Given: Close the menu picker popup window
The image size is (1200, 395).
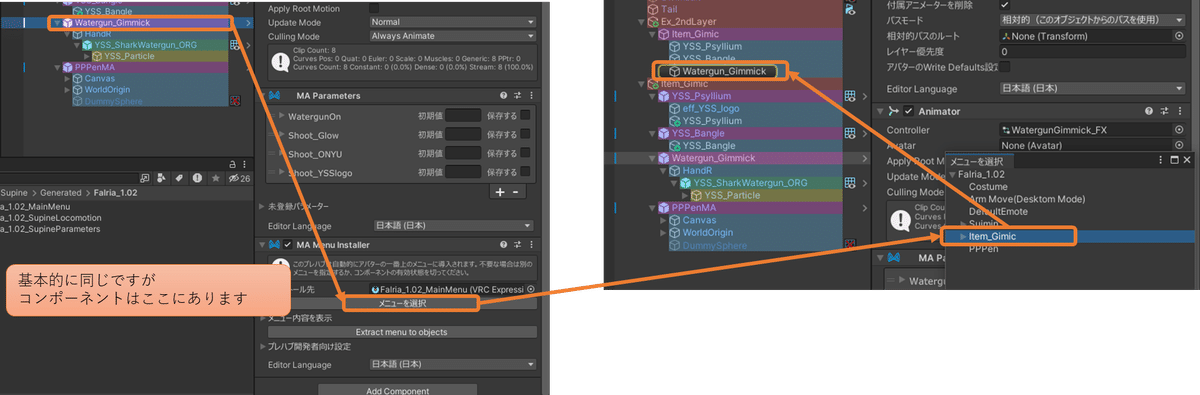Looking at the screenshot, I should 1187,161.
